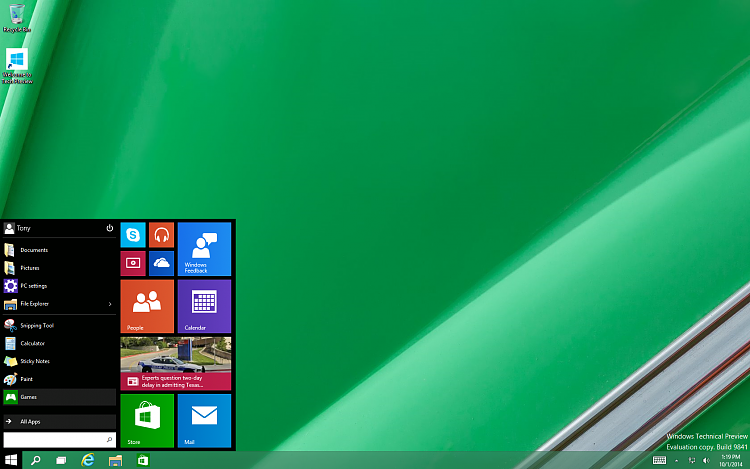This screenshot has height=469, width=750.
Task: Expand the File Explorer jump list arrow
Action: (110, 304)
